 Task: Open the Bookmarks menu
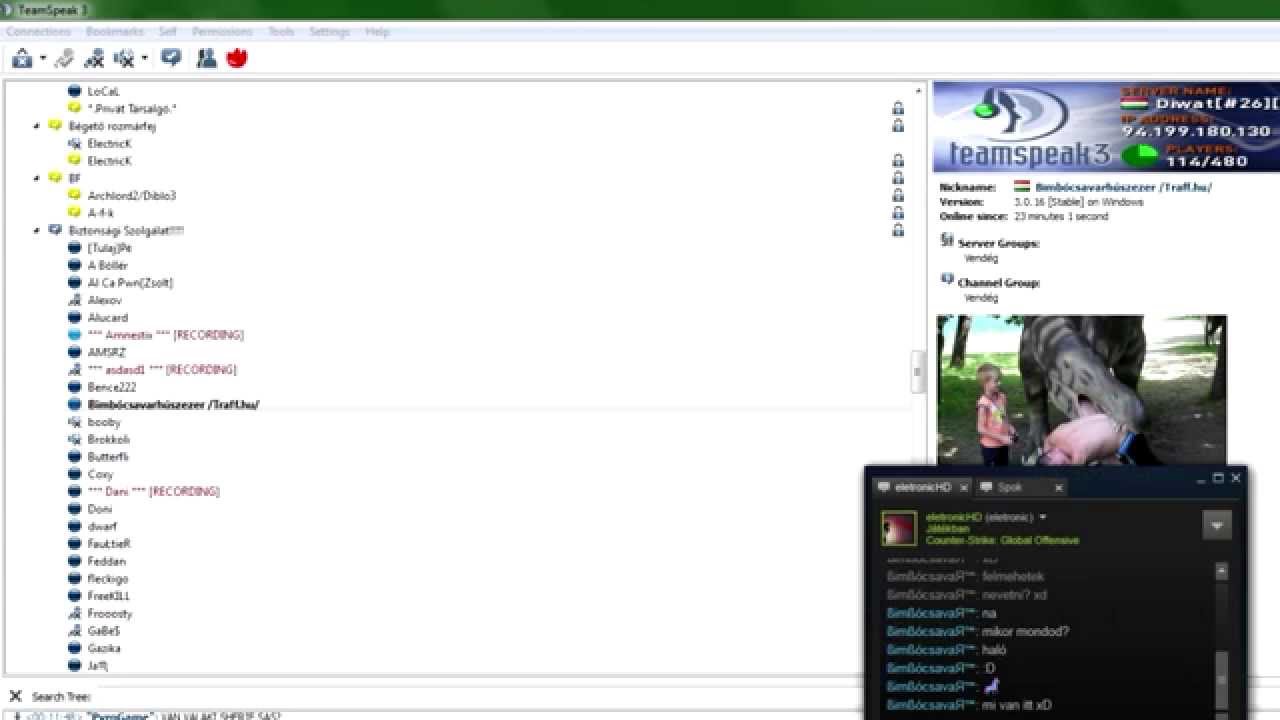point(115,32)
